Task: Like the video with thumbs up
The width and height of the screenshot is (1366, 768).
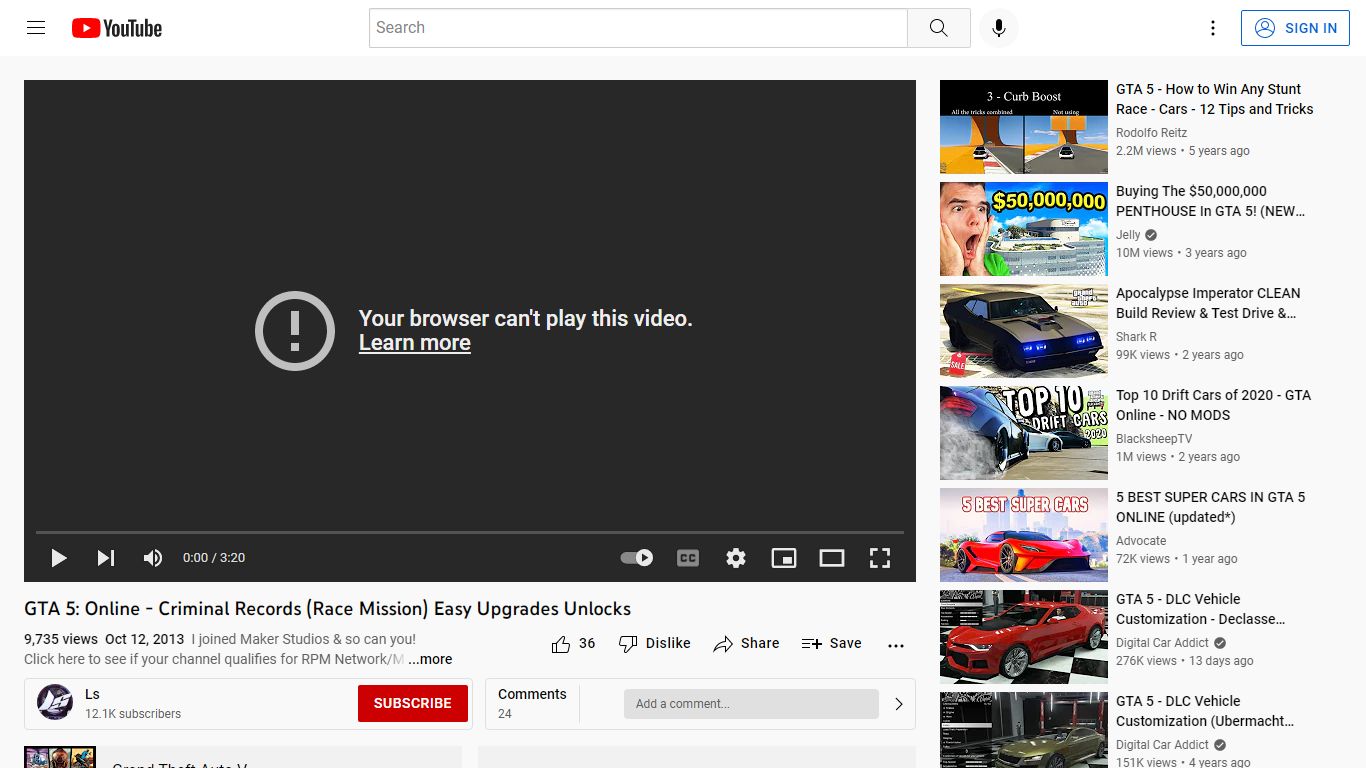Action: click(x=573, y=644)
